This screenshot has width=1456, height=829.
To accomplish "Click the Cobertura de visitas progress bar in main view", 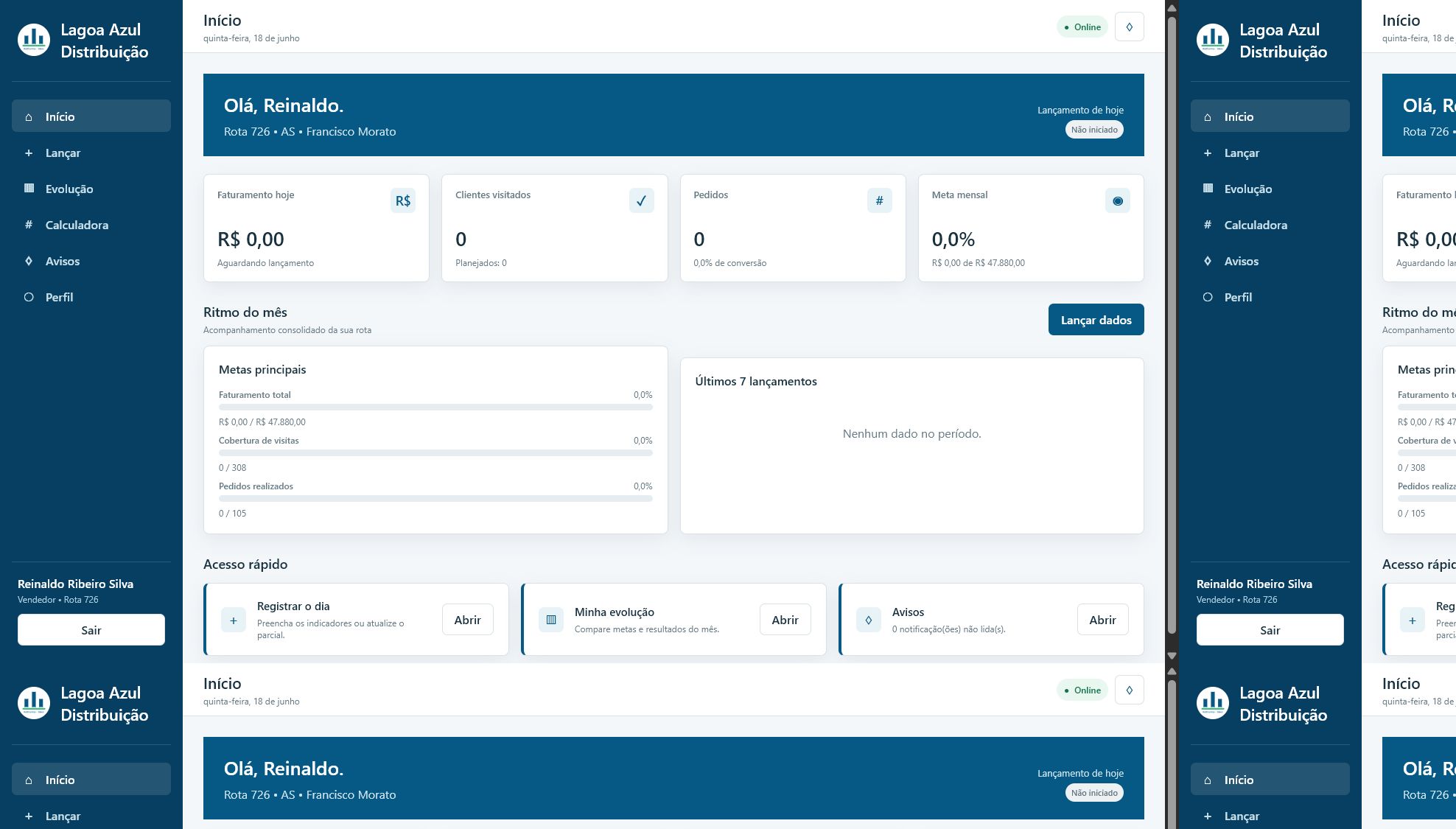I will tap(435, 452).
